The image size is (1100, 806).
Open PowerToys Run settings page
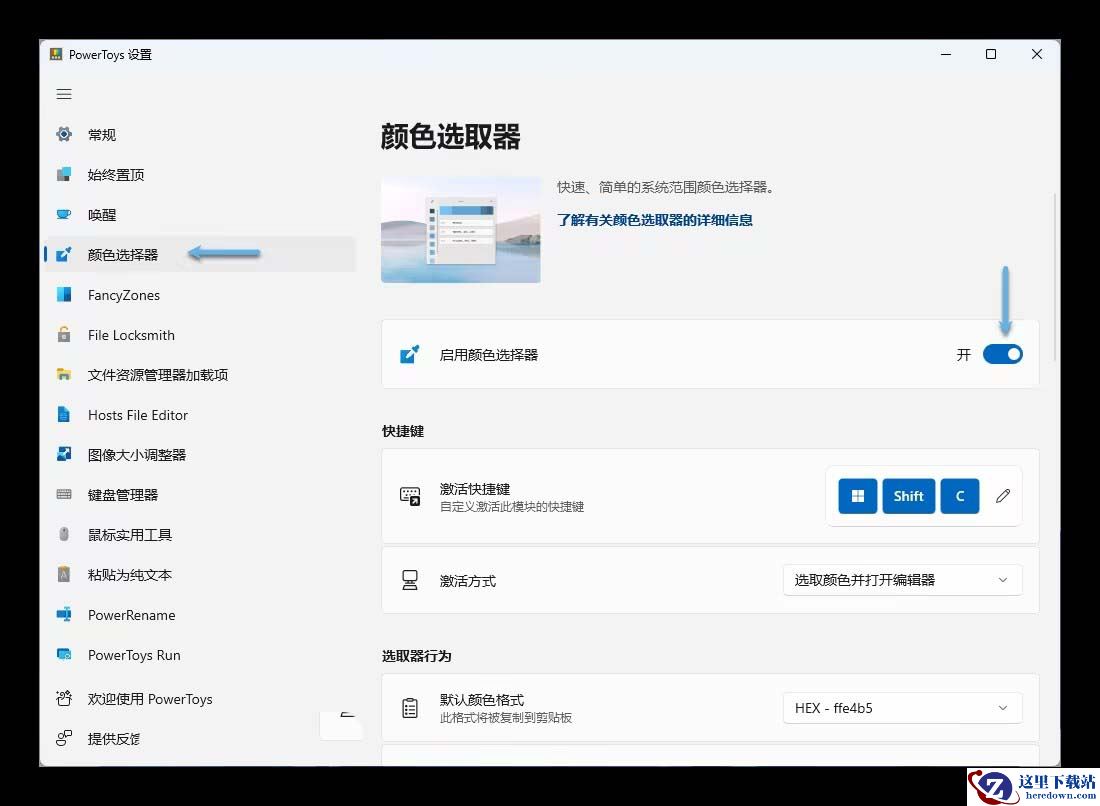tap(200, 654)
